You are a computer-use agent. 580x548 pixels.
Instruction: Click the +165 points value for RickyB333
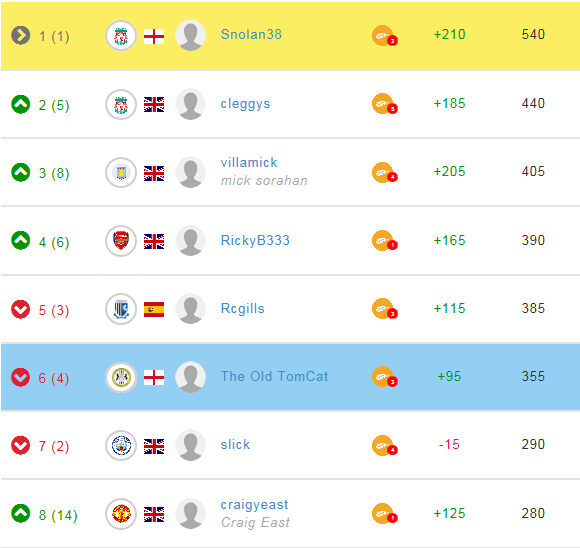click(x=449, y=241)
